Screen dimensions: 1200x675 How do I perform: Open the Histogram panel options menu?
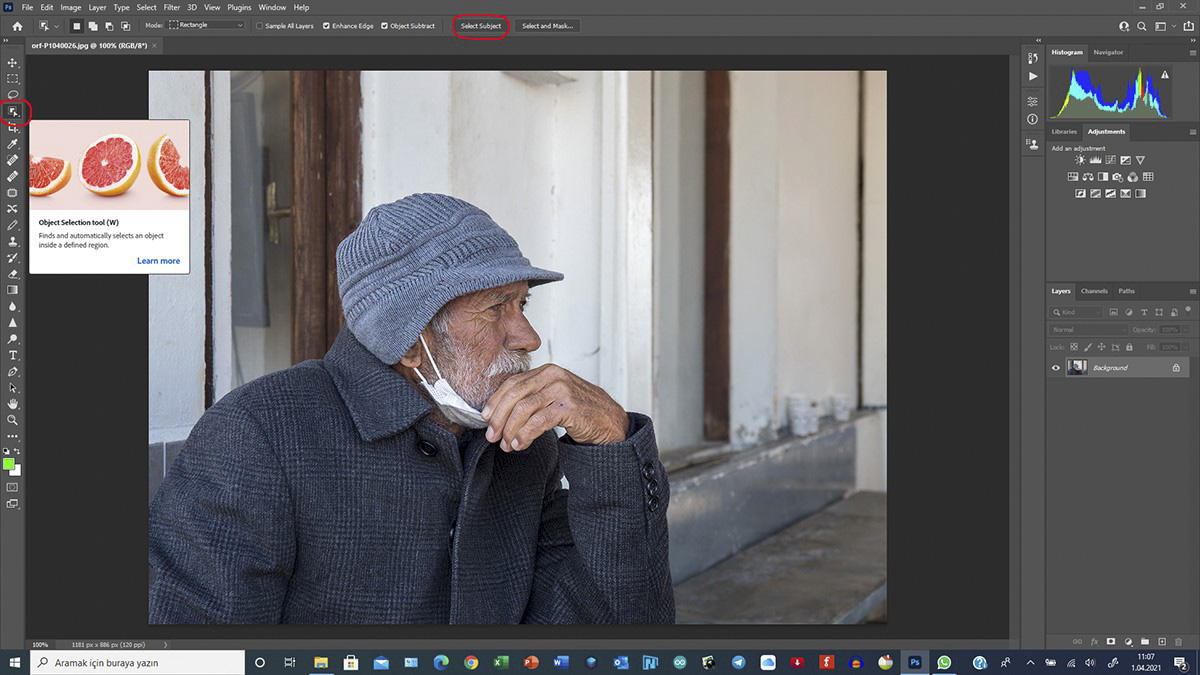pos(1192,52)
